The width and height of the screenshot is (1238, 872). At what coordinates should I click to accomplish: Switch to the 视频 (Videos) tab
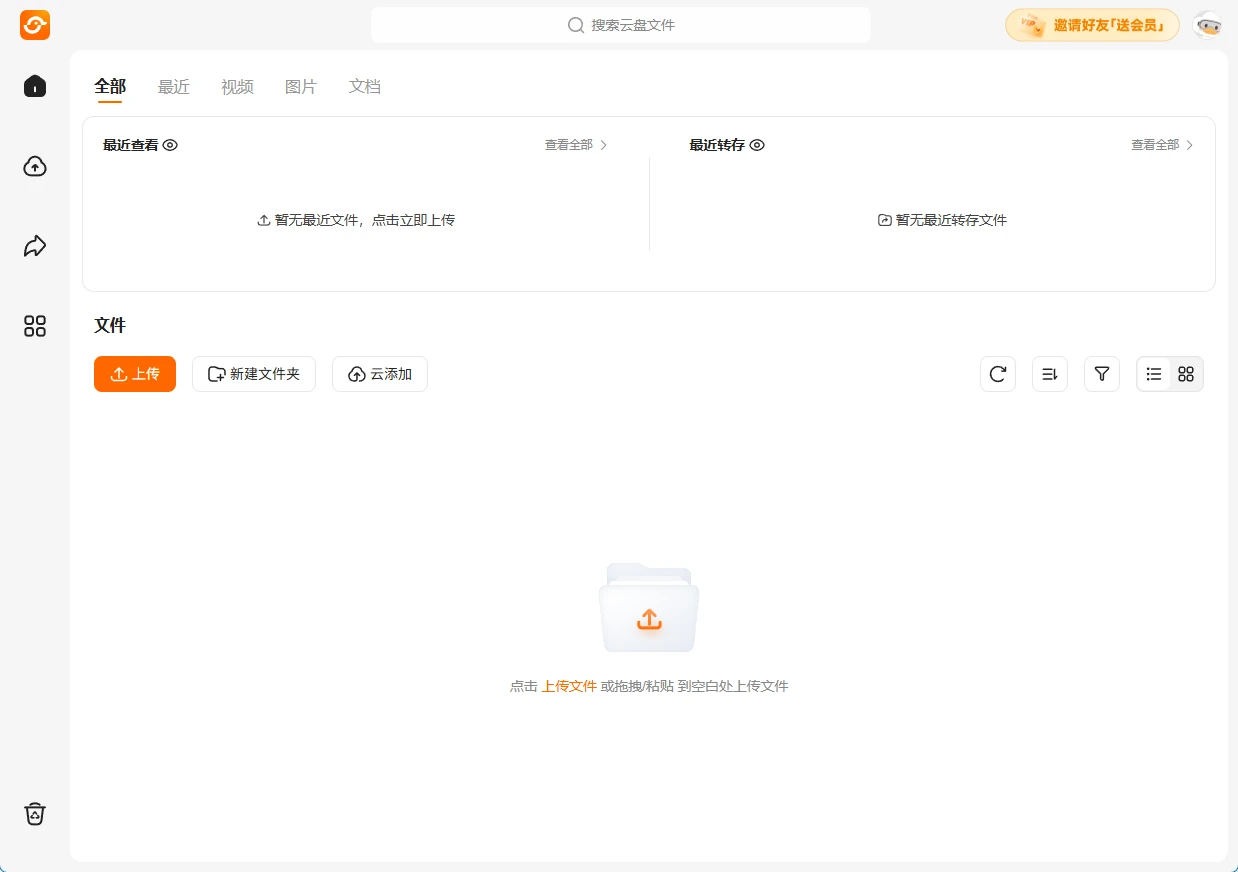[237, 87]
